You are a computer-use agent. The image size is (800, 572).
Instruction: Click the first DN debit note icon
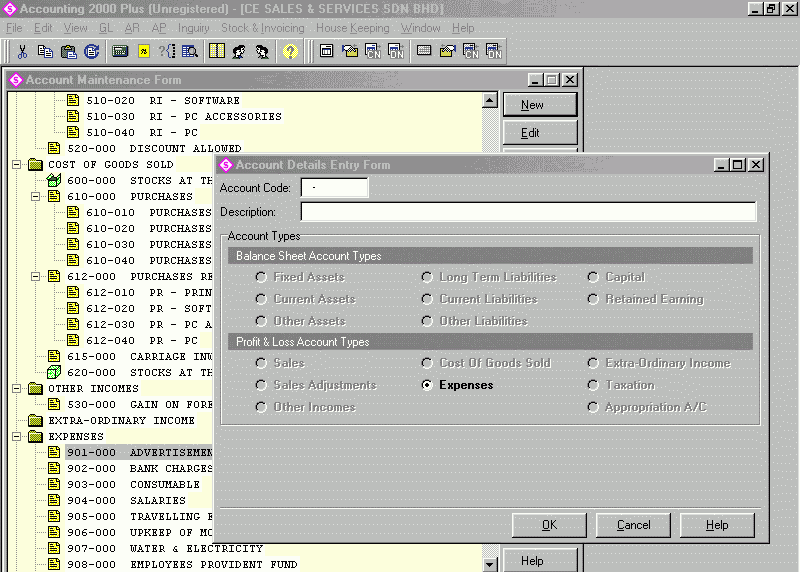click(x=396, y=52)
